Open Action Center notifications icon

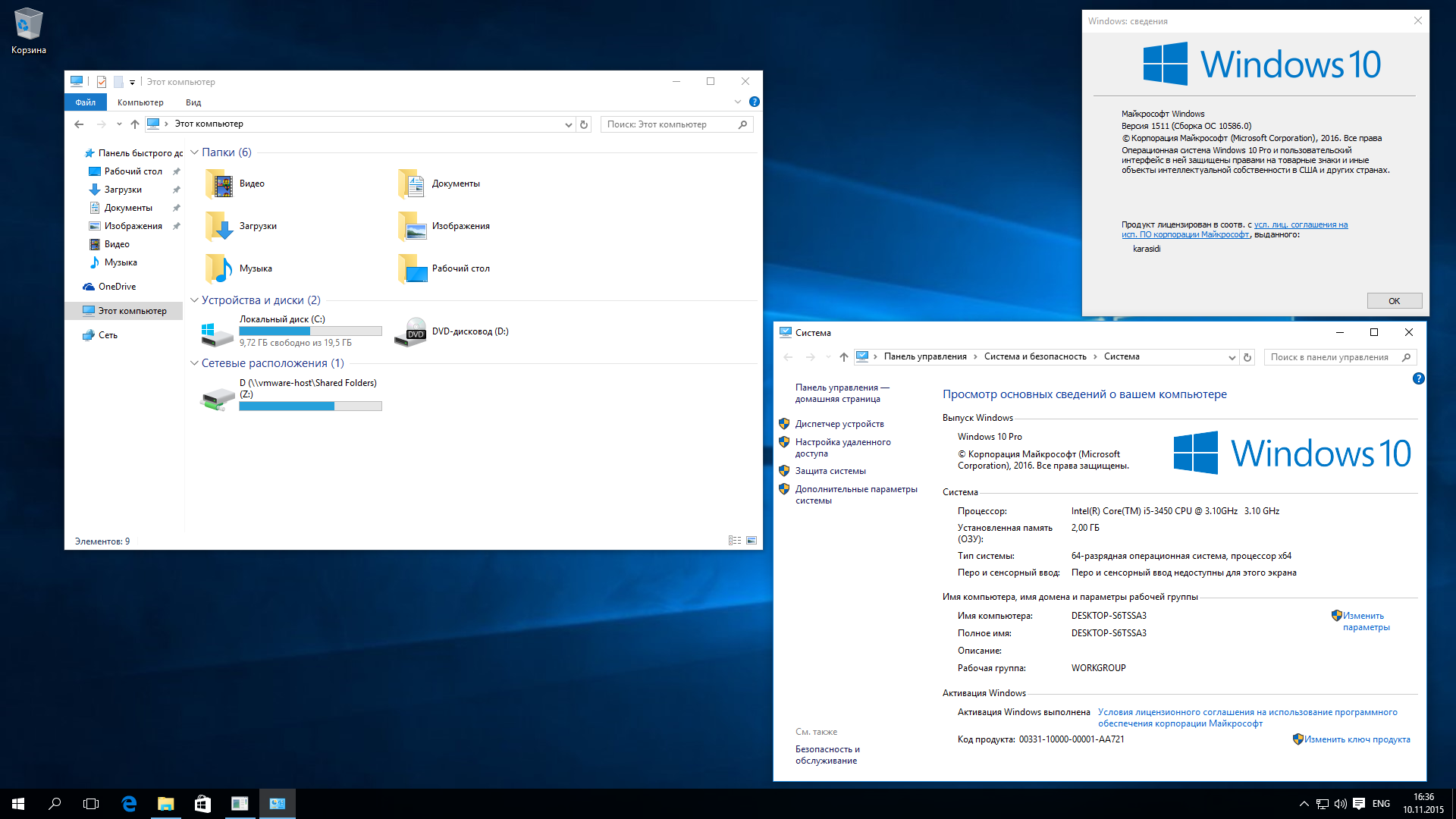[x=1359, y=804]
